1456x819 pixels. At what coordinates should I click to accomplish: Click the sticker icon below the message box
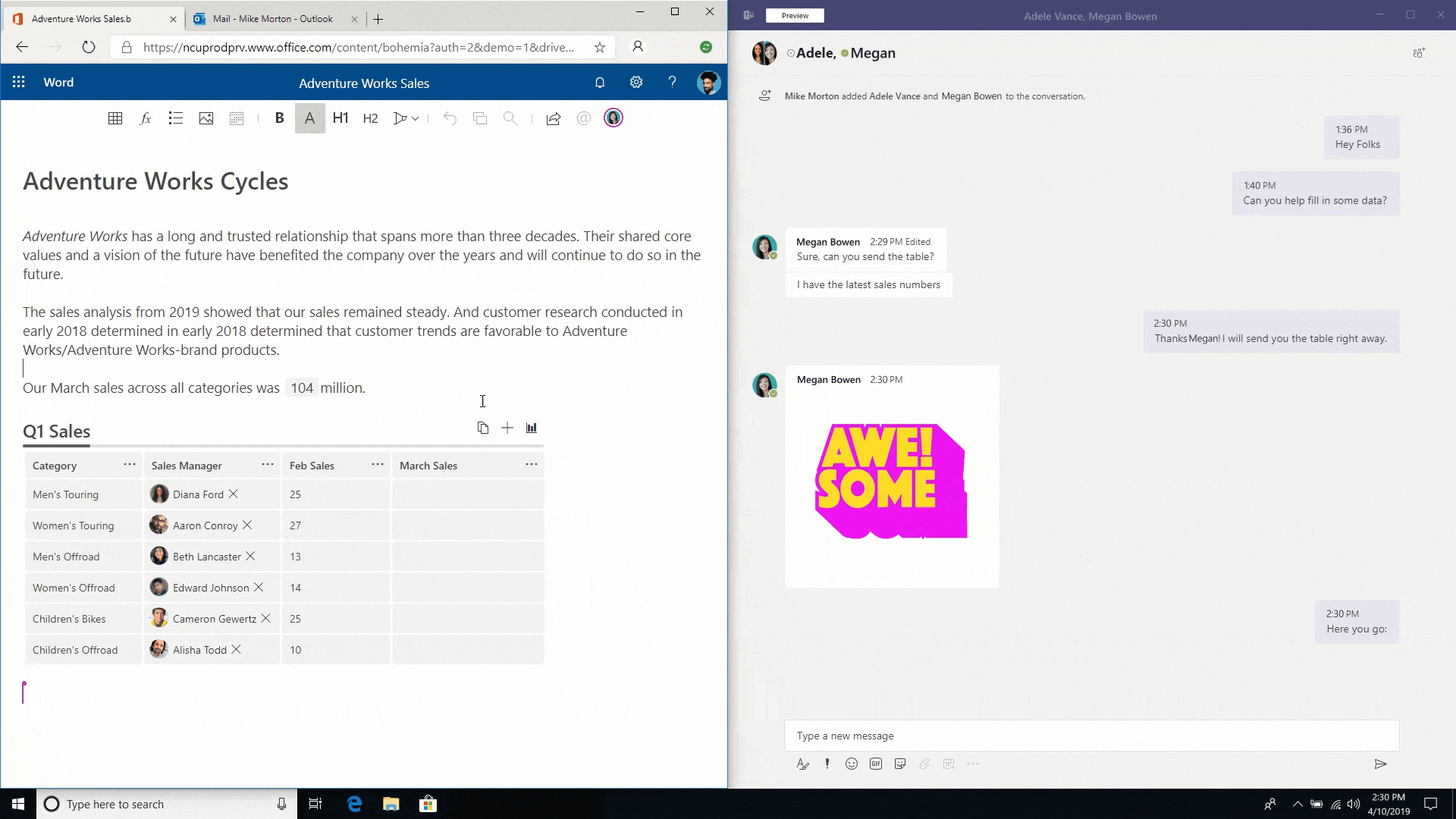click(900, 764)
